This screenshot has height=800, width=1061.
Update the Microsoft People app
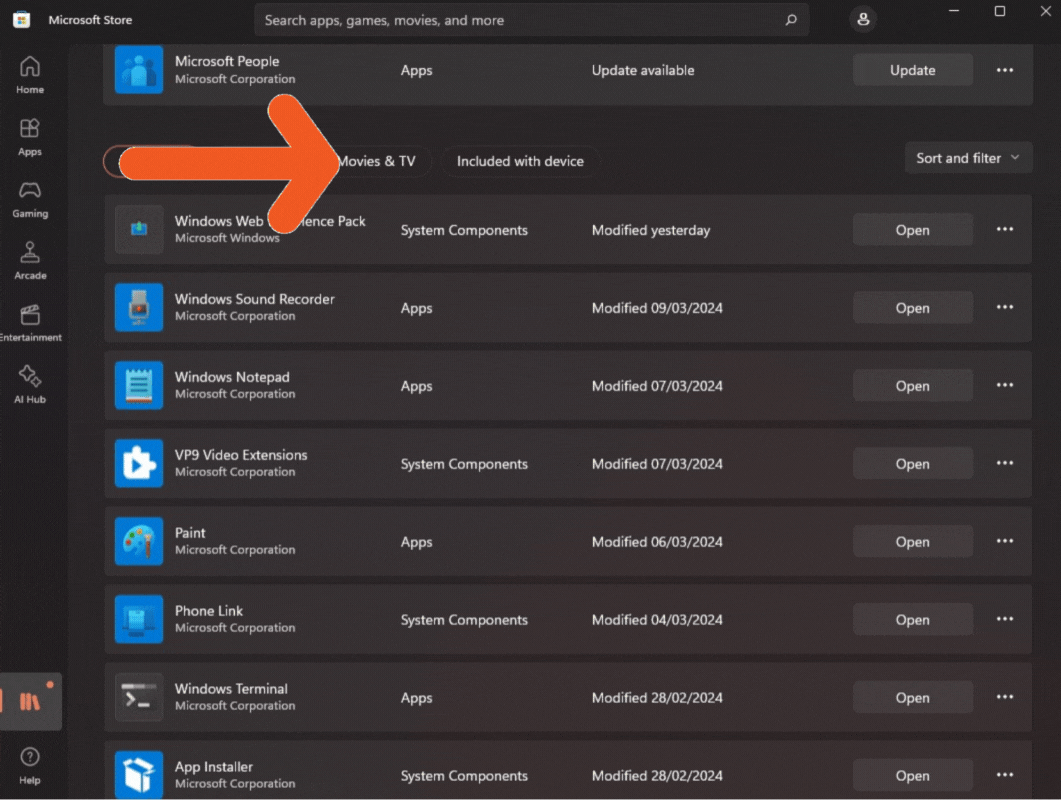[912, 70]
